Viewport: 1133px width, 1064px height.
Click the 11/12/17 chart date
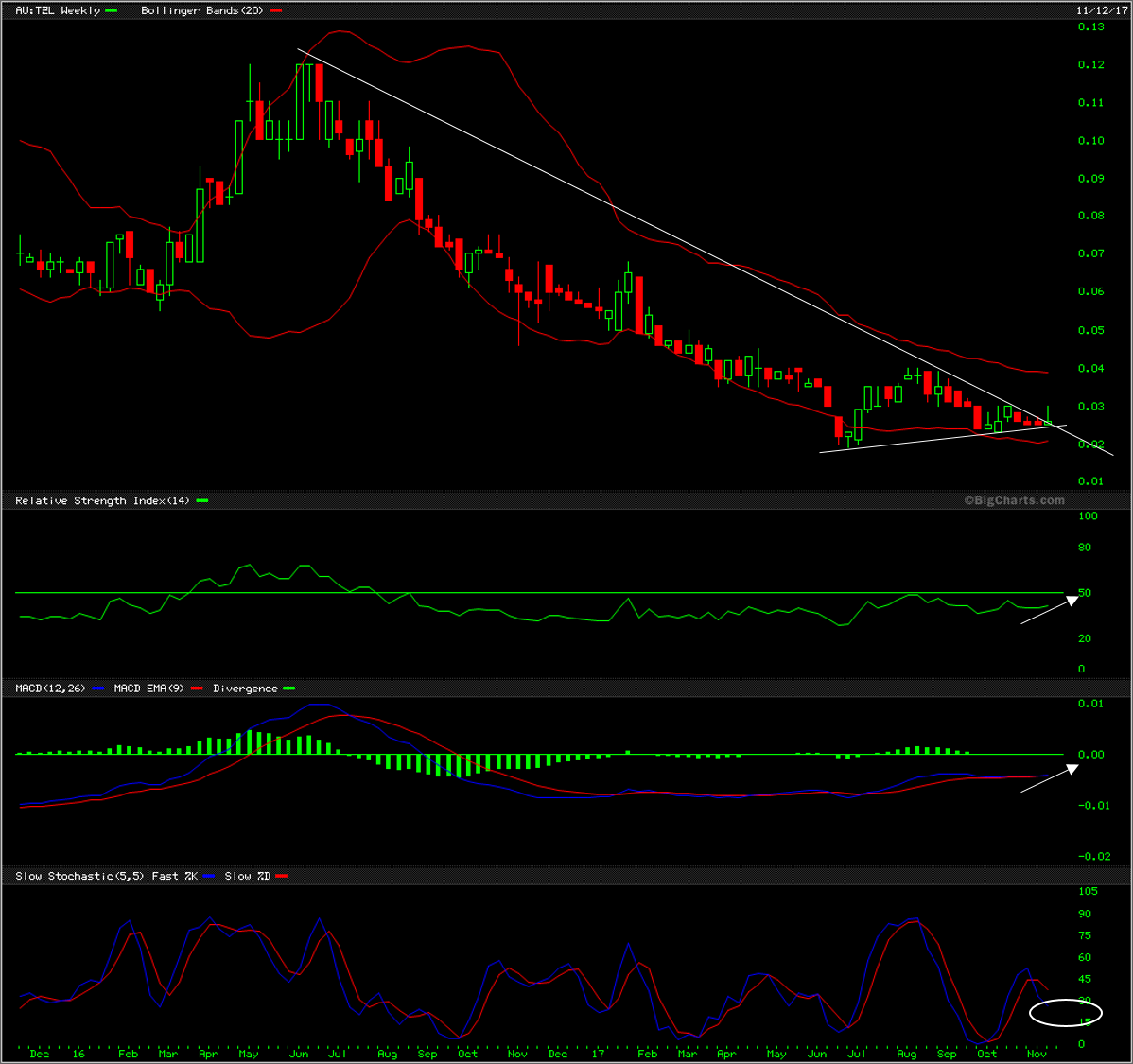pyautogui.click(x=1102, y=10)
